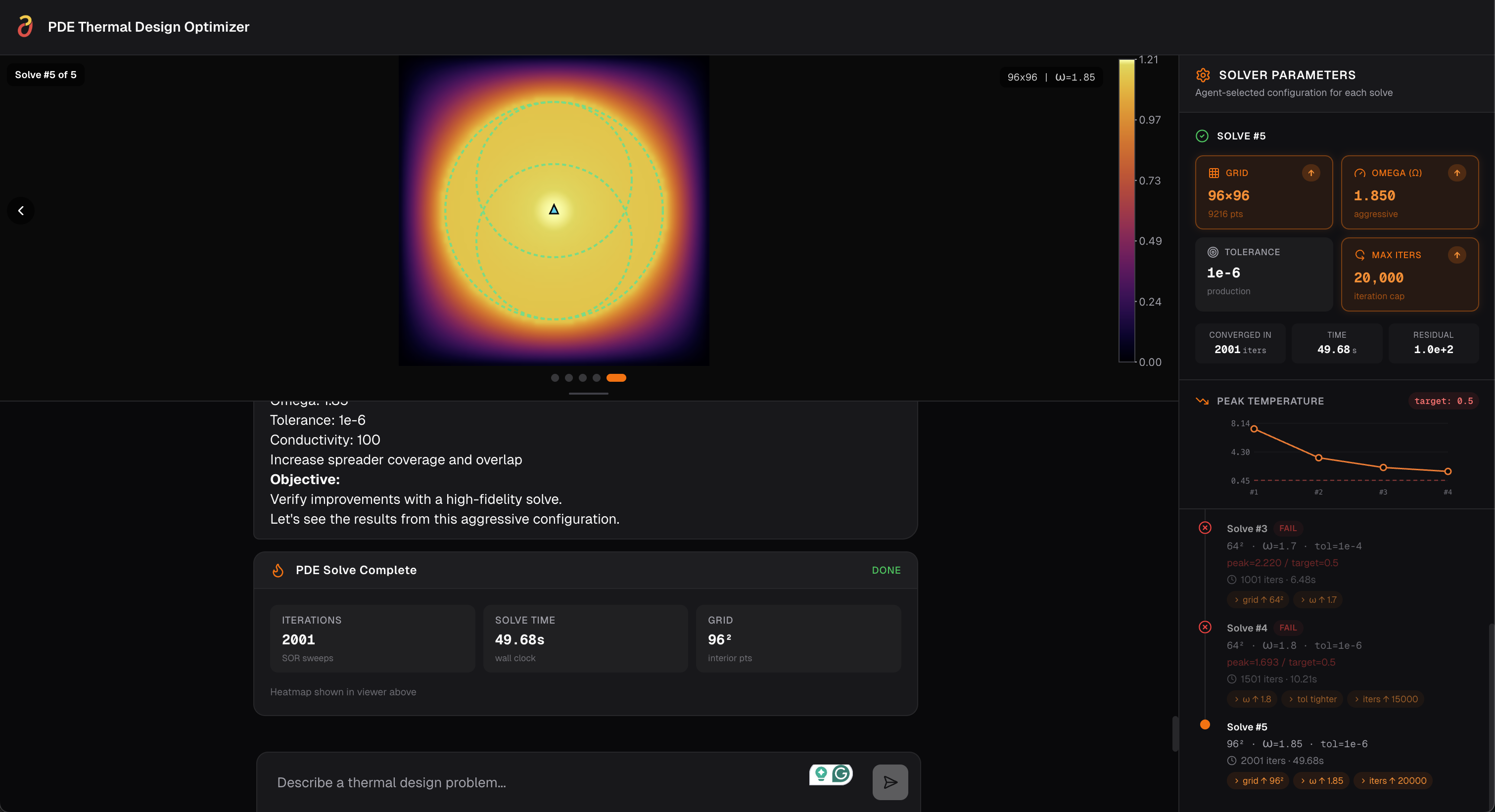Click the previous solve arrow button
Image resolution: width=1495 pixels, height=812 pixels.
(x=21, y=211)
